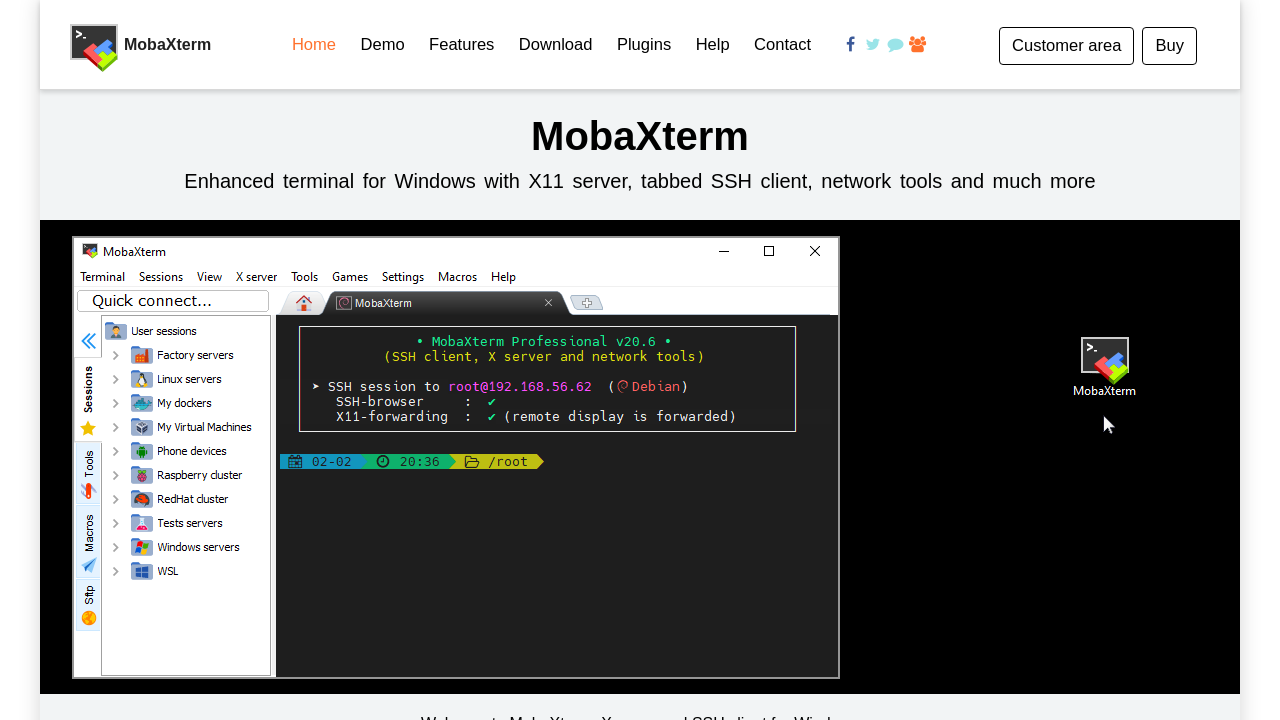Screen dimensions: 1280x720
Task: Select the WSL session folder
Action: [x=167, y=572]
